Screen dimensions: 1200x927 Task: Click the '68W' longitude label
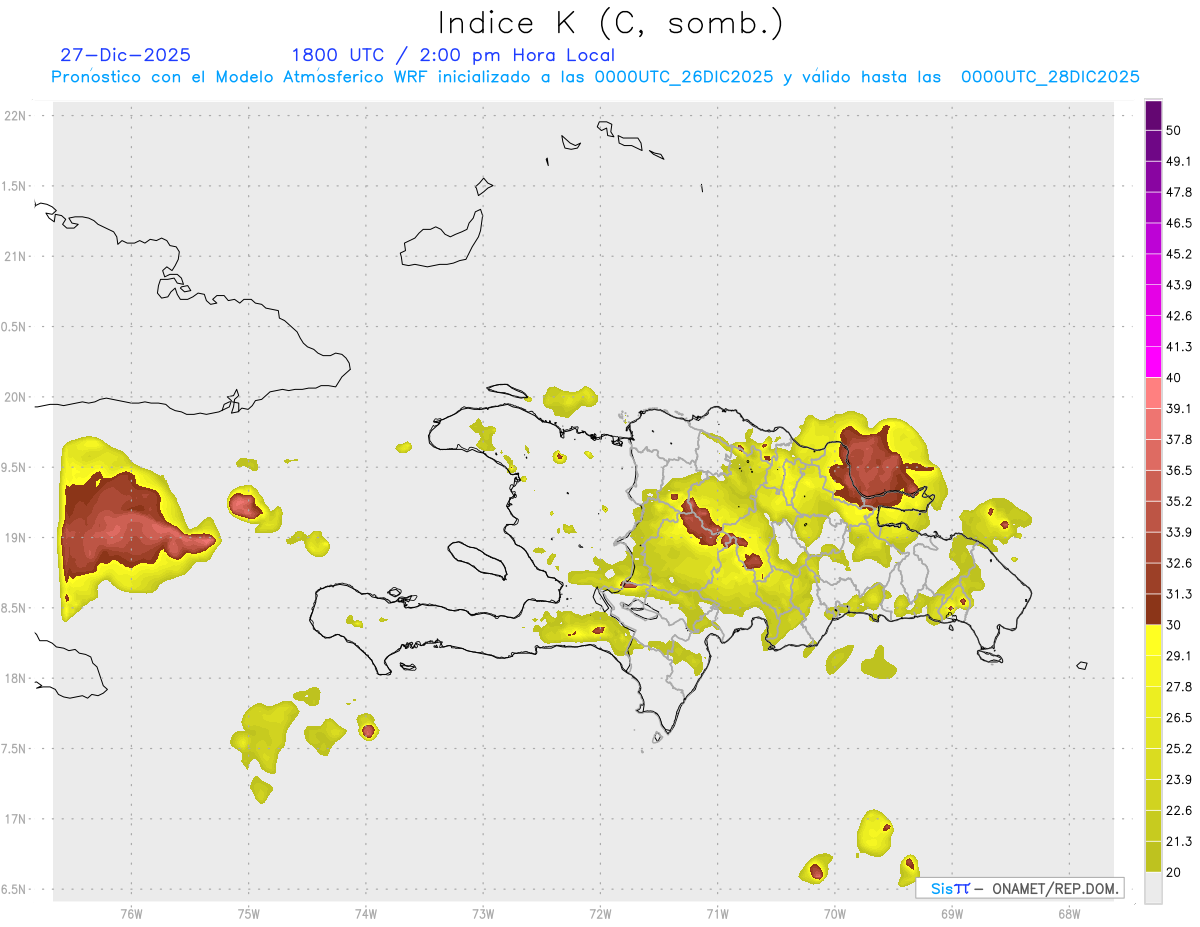pos(1069,913)
